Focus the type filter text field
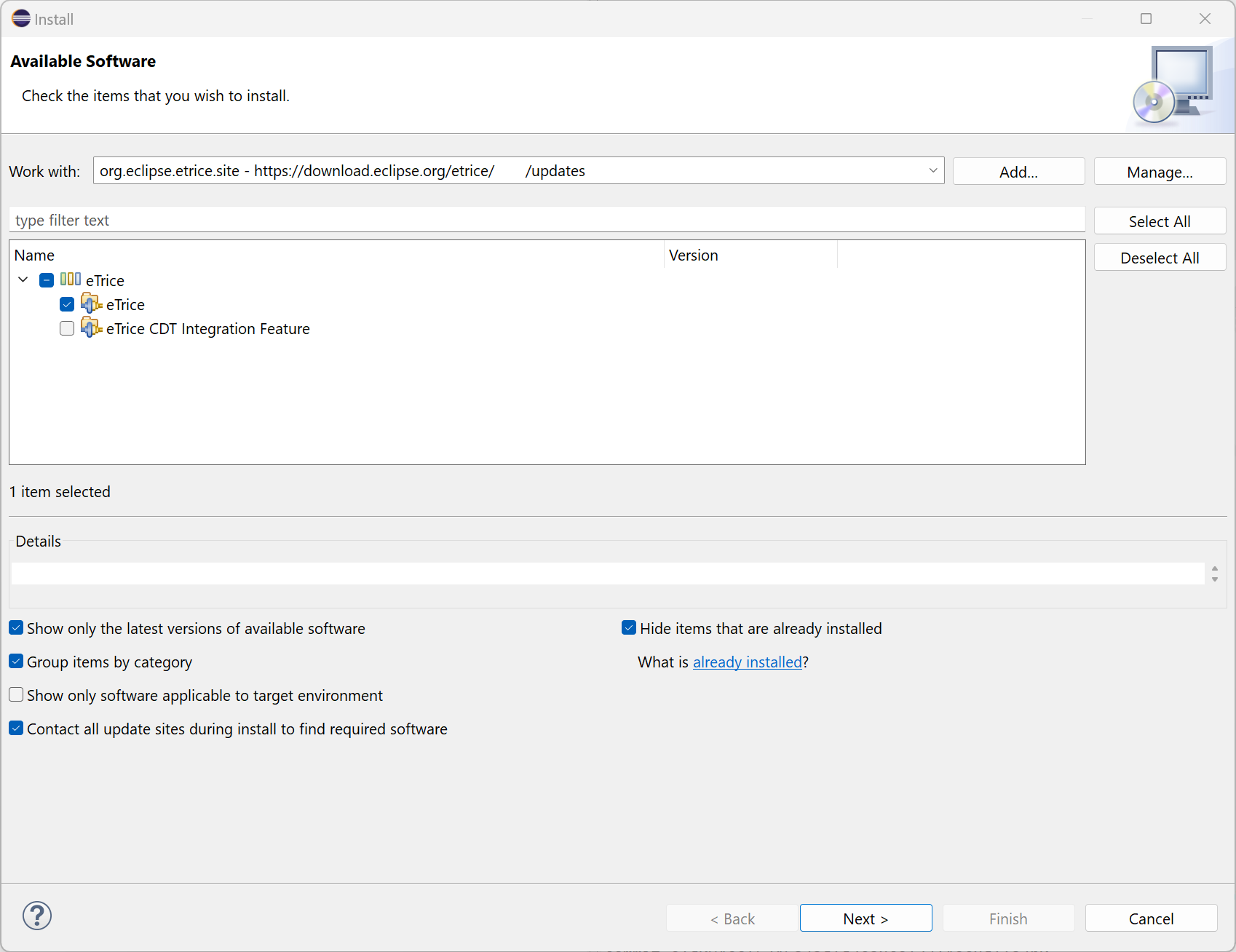The image size is (1236, 952). (547, 220)
